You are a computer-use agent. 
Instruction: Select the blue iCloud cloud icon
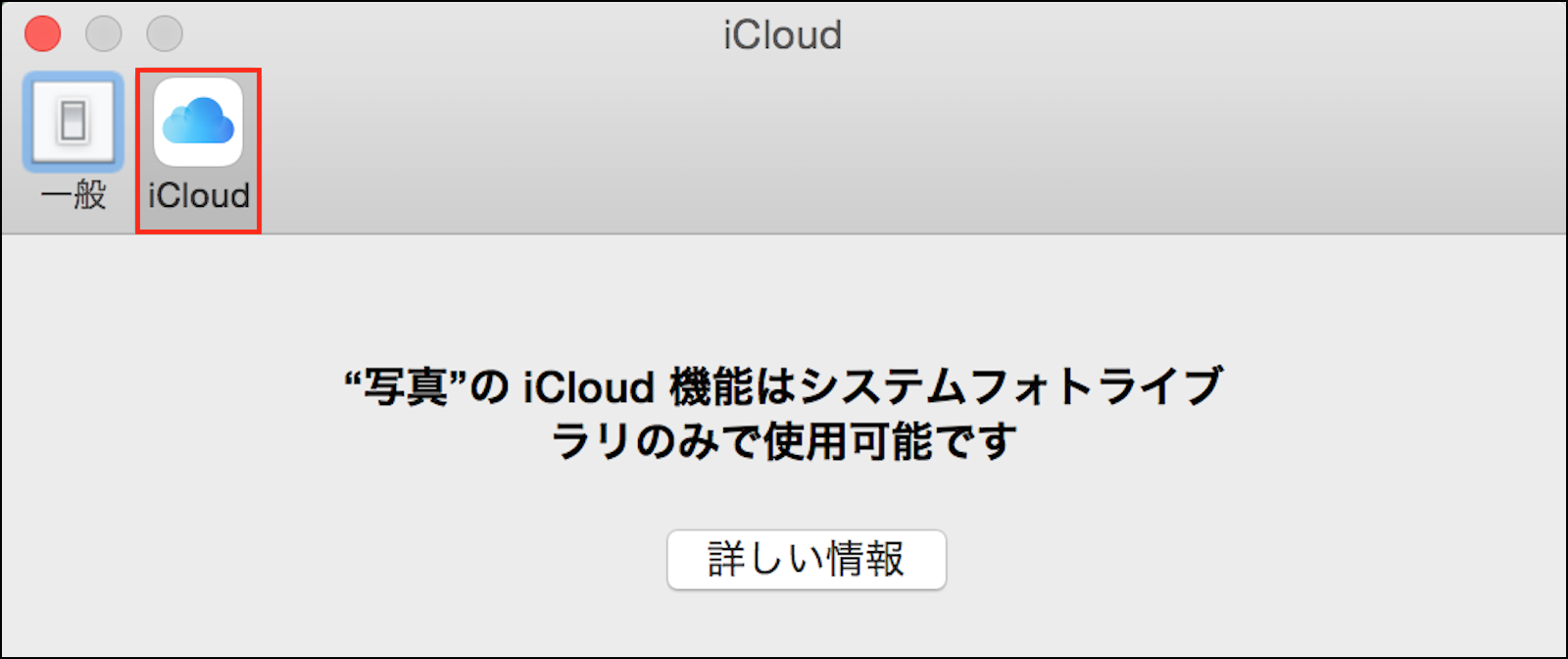tap(198, 122)
